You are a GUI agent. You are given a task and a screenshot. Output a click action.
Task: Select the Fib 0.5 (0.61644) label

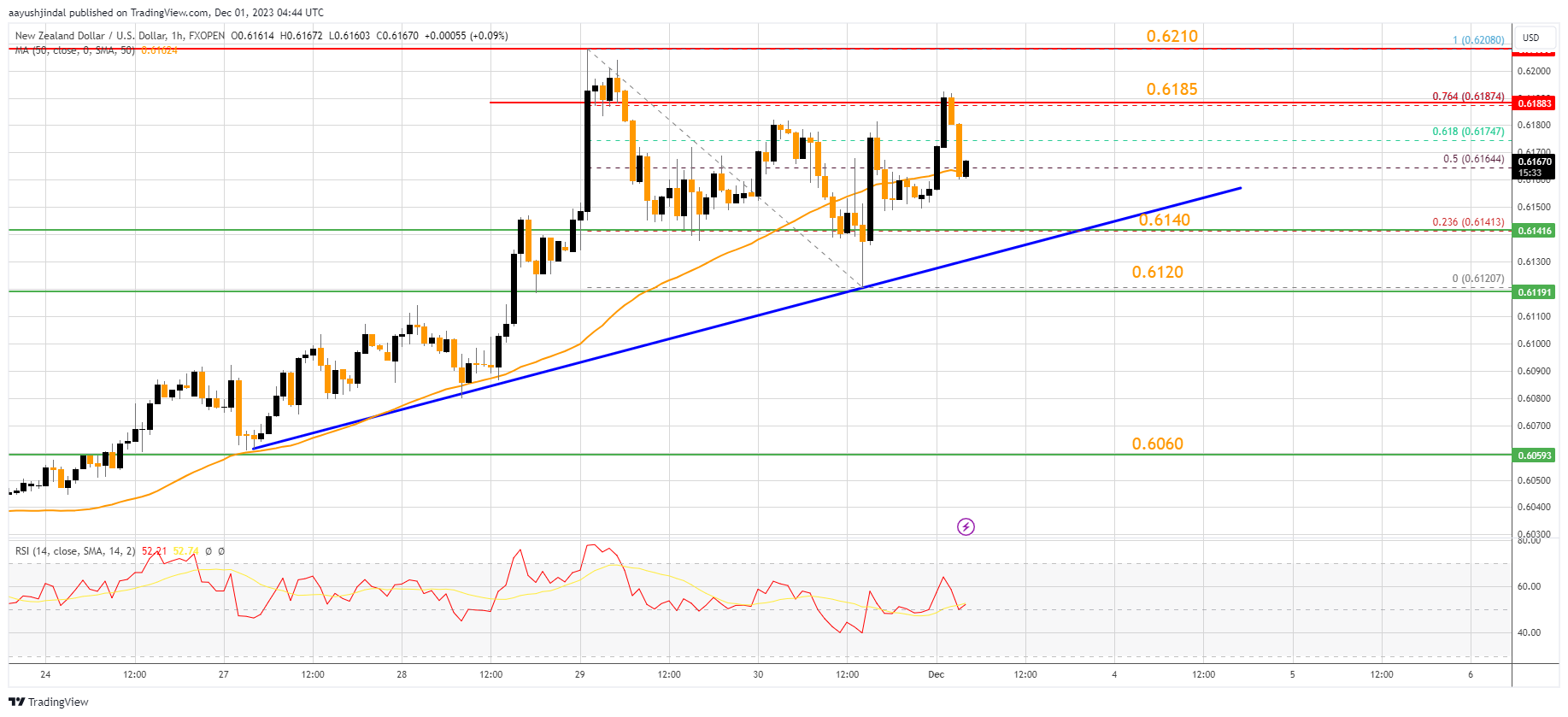(1473, 159)
